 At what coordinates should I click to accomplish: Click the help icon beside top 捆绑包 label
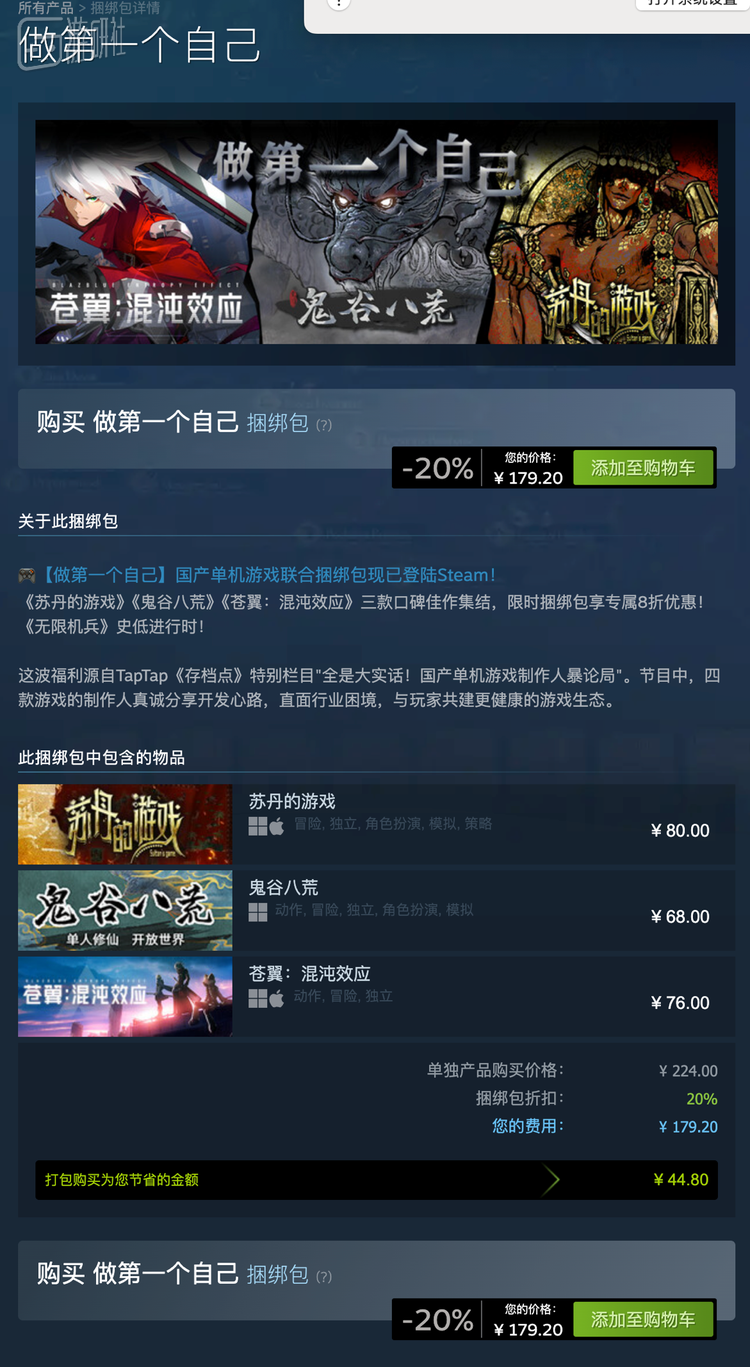coord(324,425)
